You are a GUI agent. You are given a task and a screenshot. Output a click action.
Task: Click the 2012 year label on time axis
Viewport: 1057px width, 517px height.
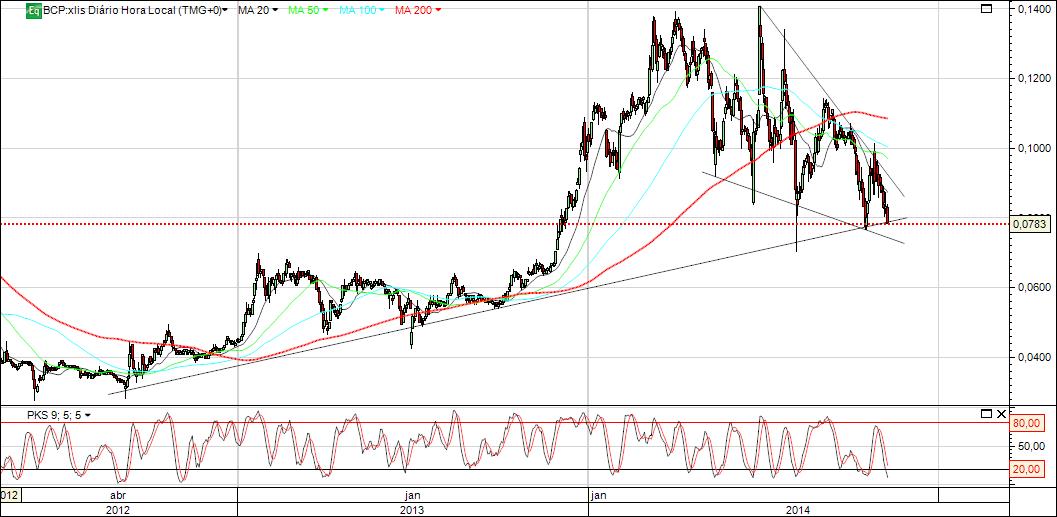pos(119,510)
